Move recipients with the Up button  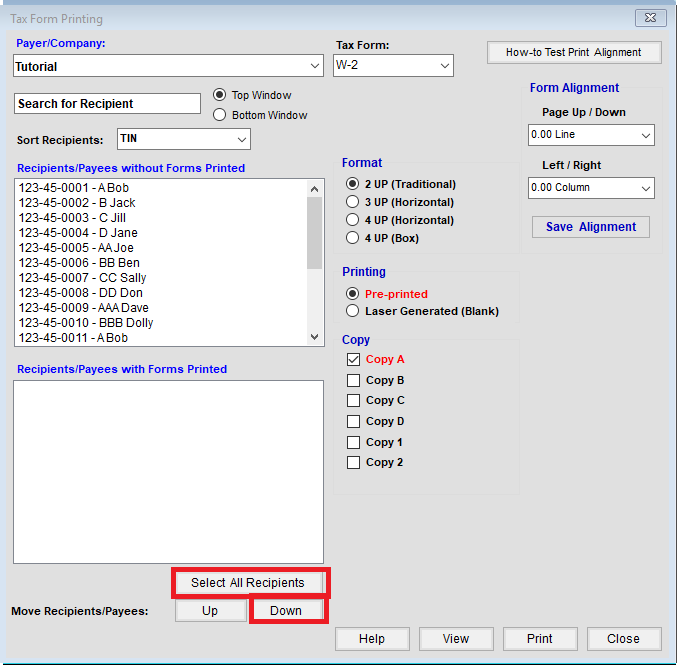[x=211, y=611]
